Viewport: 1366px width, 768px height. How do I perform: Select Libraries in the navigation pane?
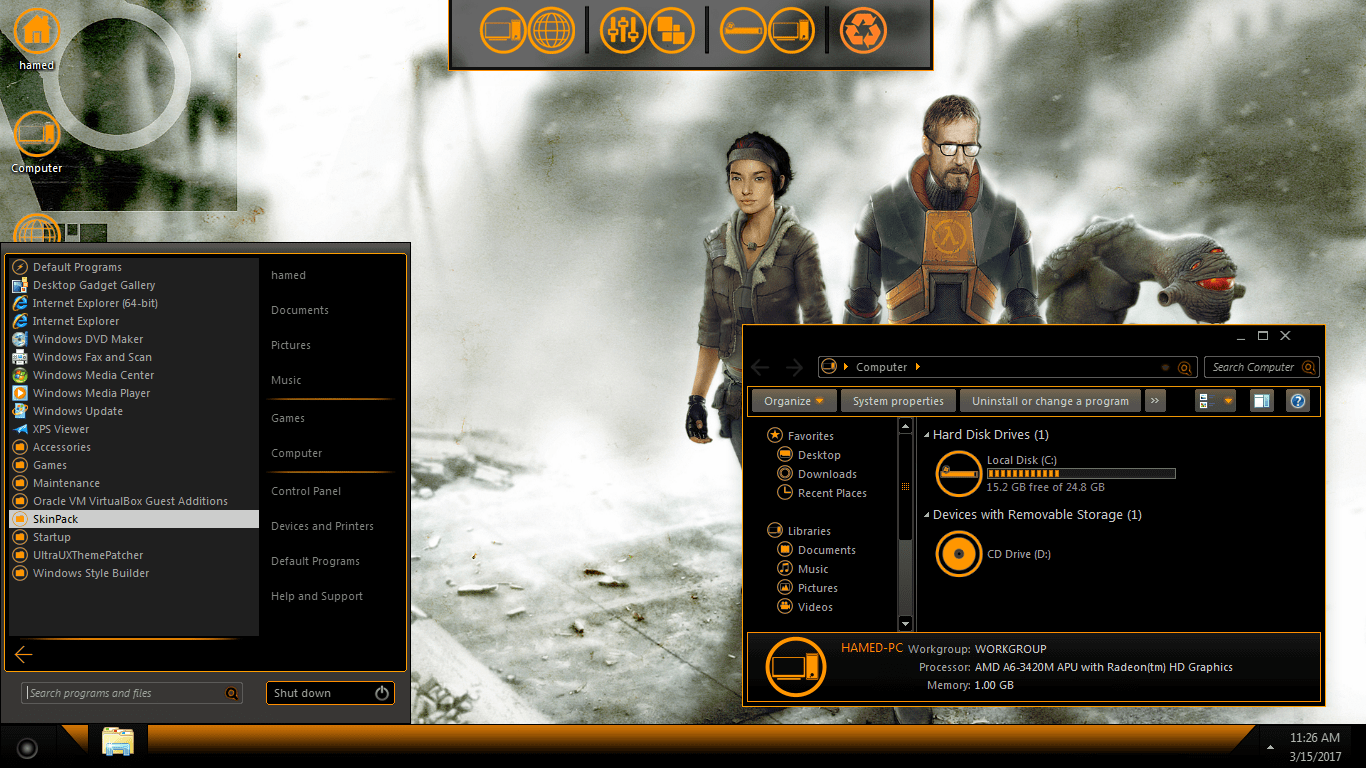[799, 531]
